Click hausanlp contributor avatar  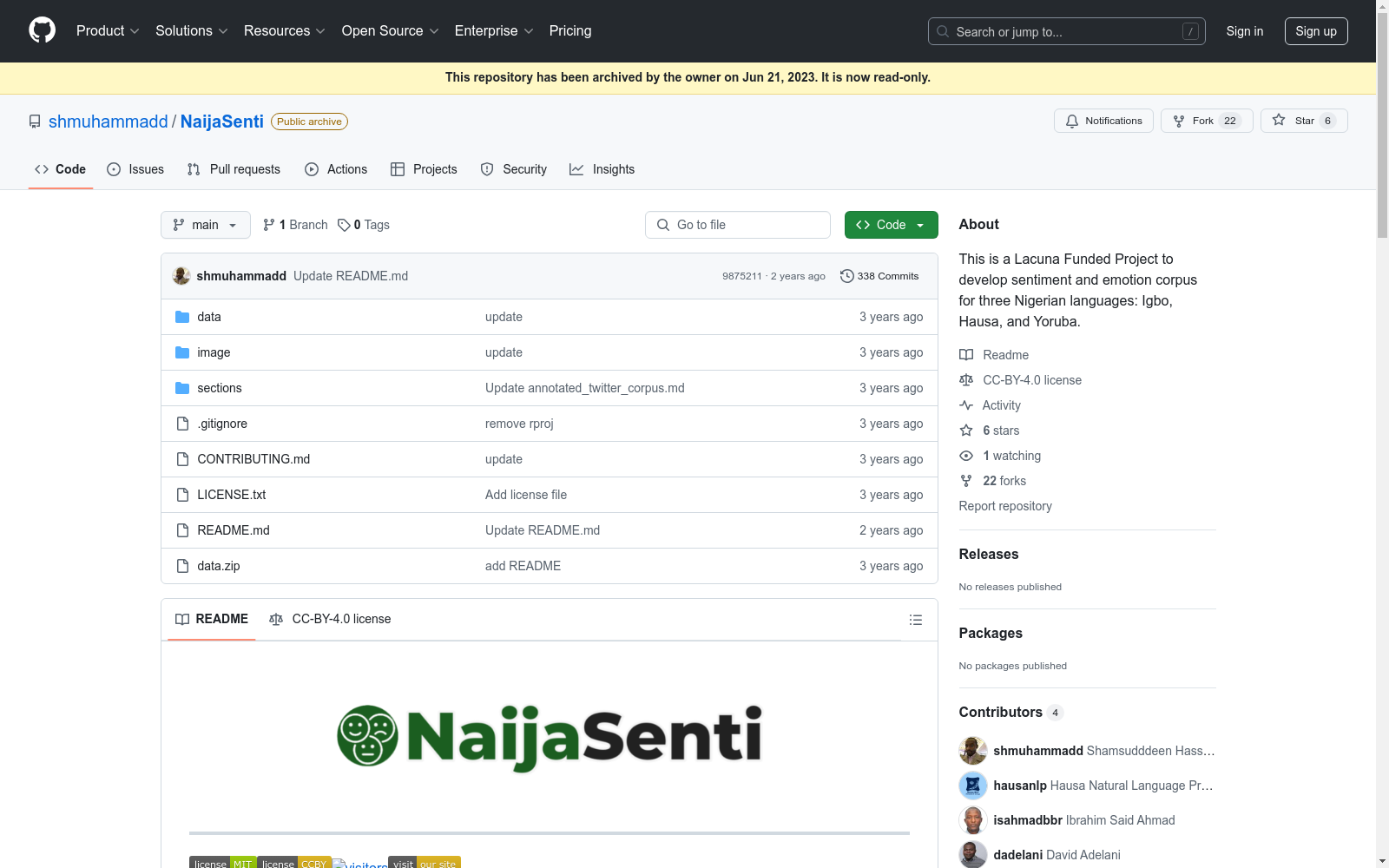pos(973,786)
